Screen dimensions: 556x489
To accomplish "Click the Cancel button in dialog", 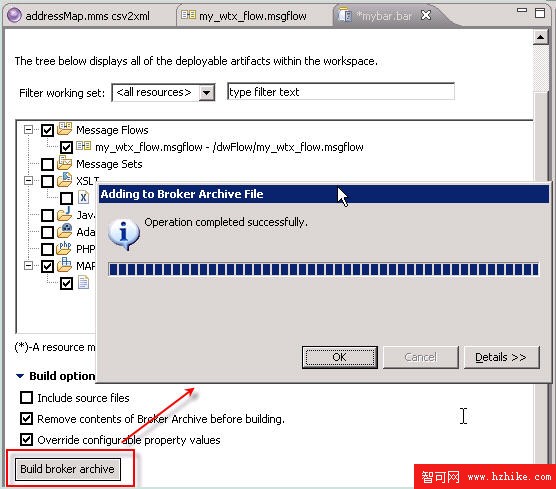I will click(x=421, y=357).
